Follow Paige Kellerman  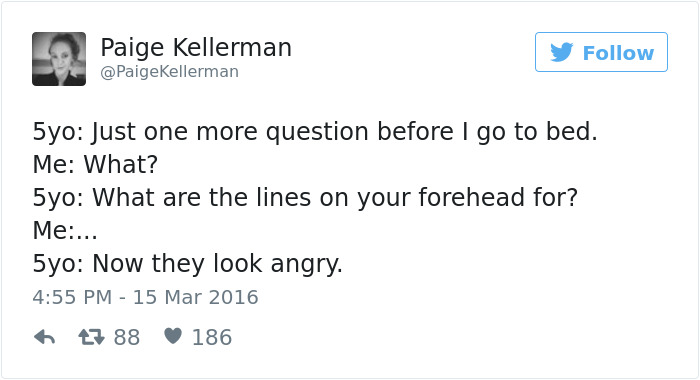[x=601, y=52]
